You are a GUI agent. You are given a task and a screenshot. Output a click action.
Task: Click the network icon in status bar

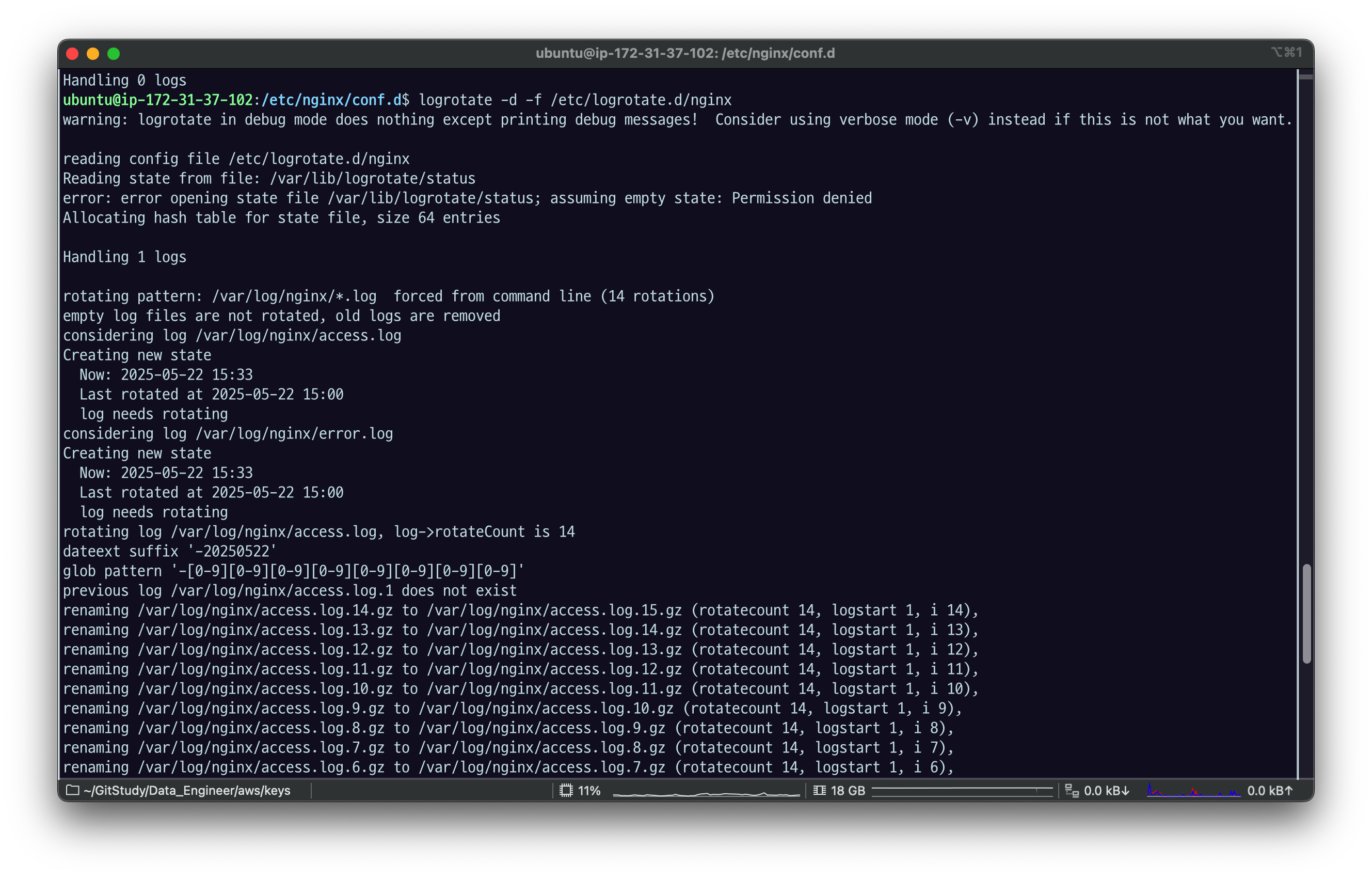[1072, 790]
